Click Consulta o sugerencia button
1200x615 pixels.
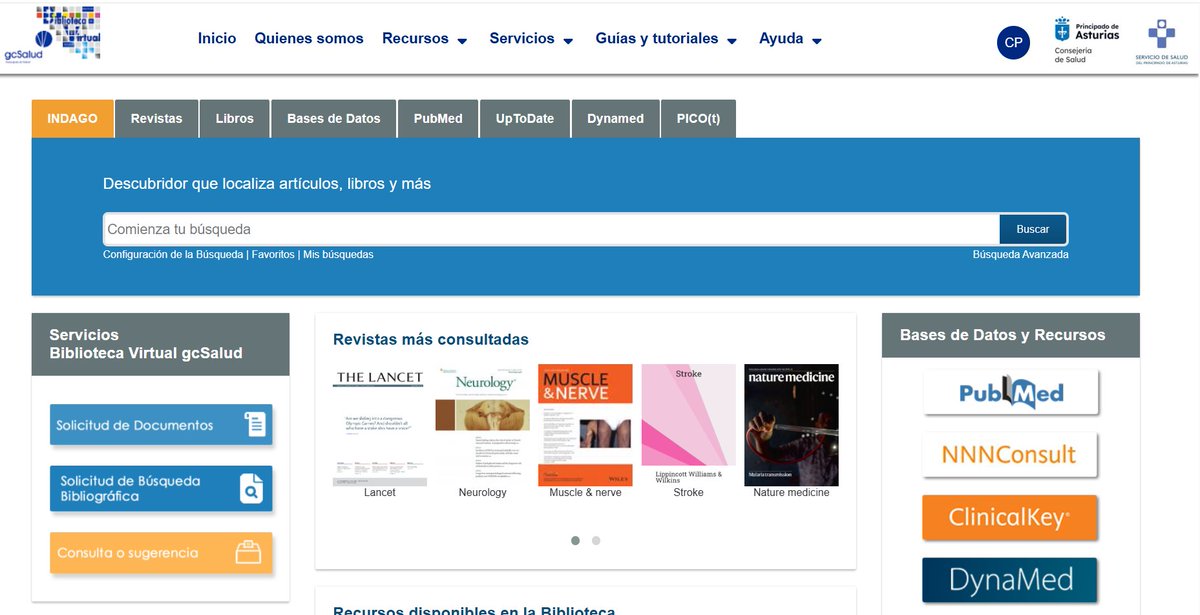(161, 553)
